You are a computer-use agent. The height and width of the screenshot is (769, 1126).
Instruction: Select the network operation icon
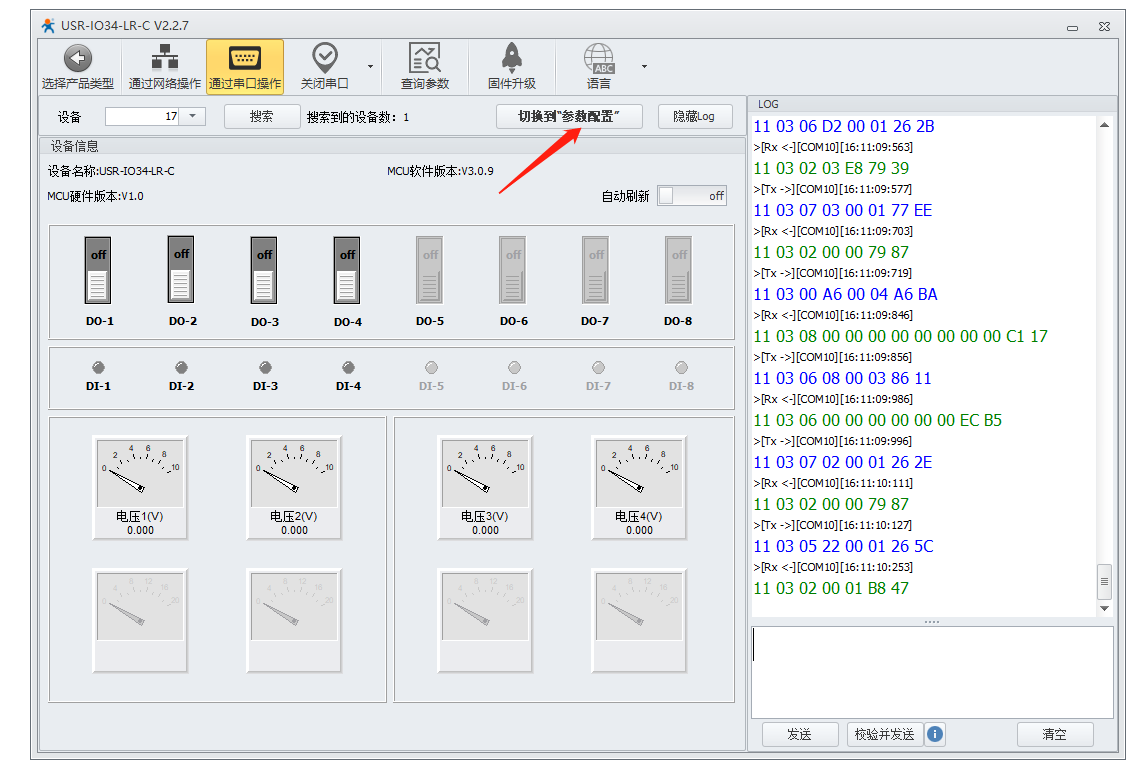click(164, 58)
